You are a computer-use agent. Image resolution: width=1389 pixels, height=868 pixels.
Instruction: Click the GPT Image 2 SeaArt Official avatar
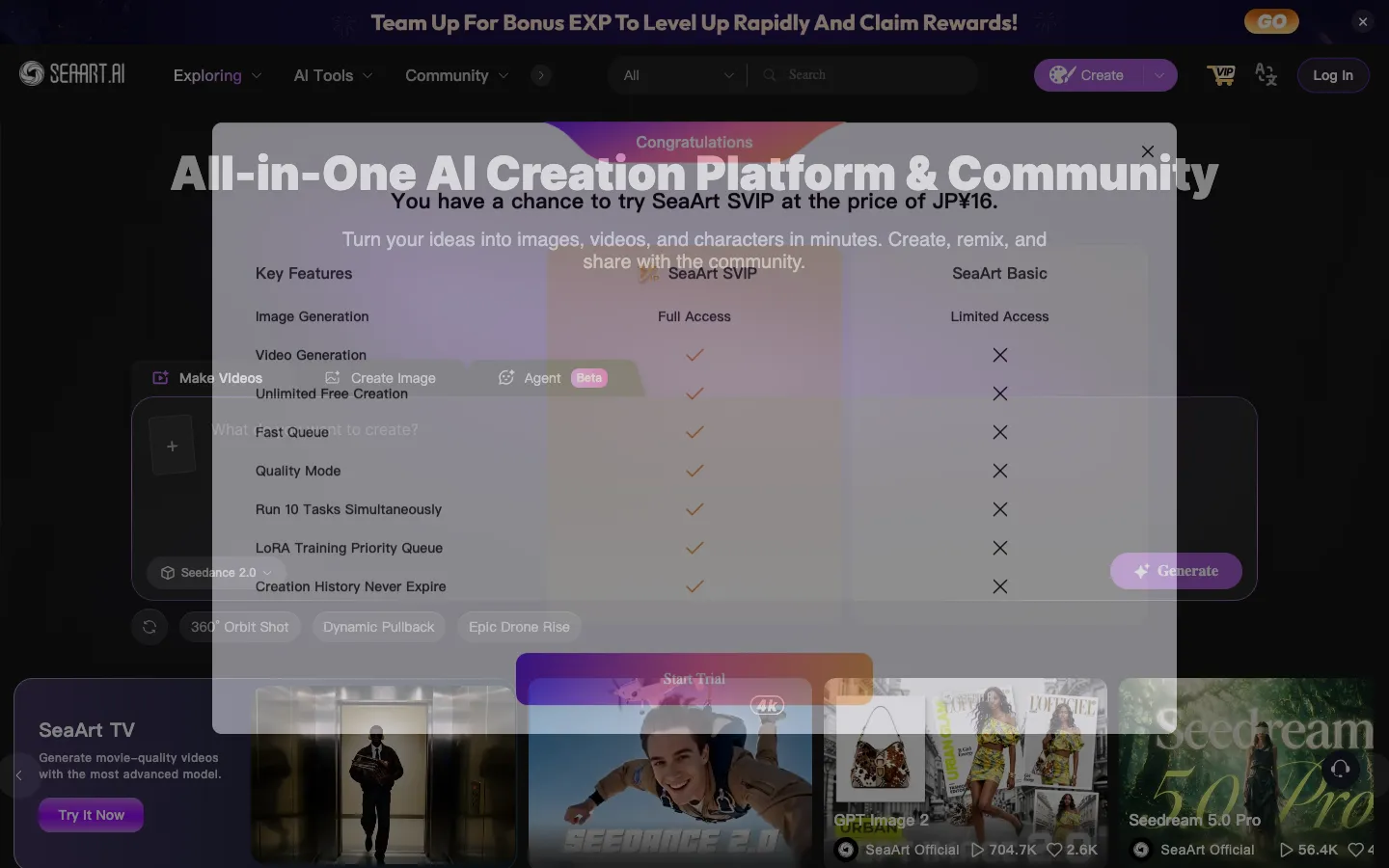(x=846, y=850)
